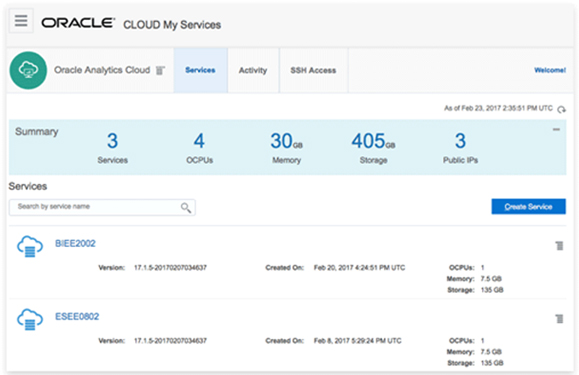Collapse the Summary panel

click(556, 130)
